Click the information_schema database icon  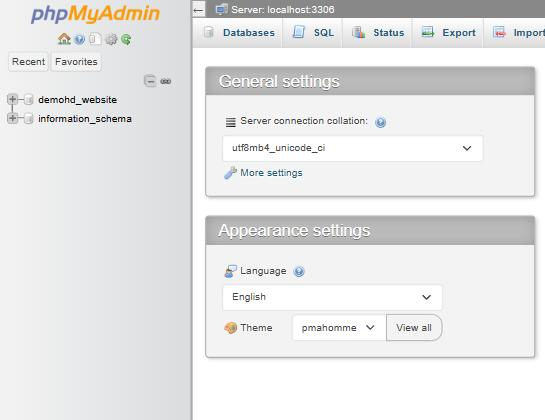[29, 119]
